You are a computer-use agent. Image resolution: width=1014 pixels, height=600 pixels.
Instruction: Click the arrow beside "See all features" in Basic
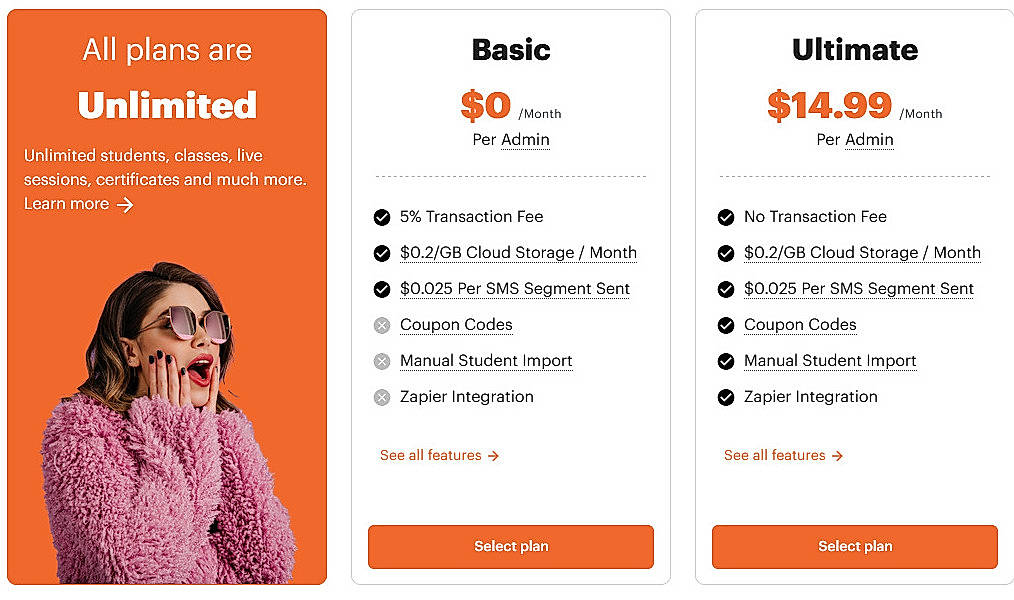pyautogui.click(x=494, y=455)
